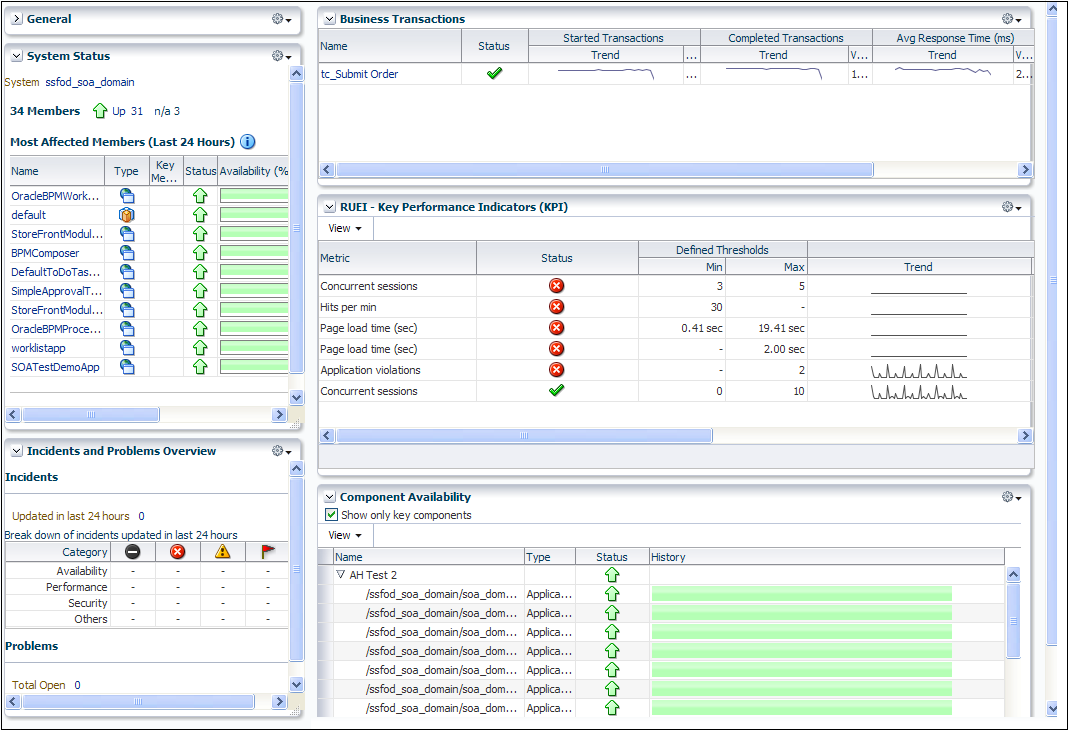Click the horizontal scrollbar in Business Transactions
This screenshot has height=730, width=1068.
click(605, 170)
